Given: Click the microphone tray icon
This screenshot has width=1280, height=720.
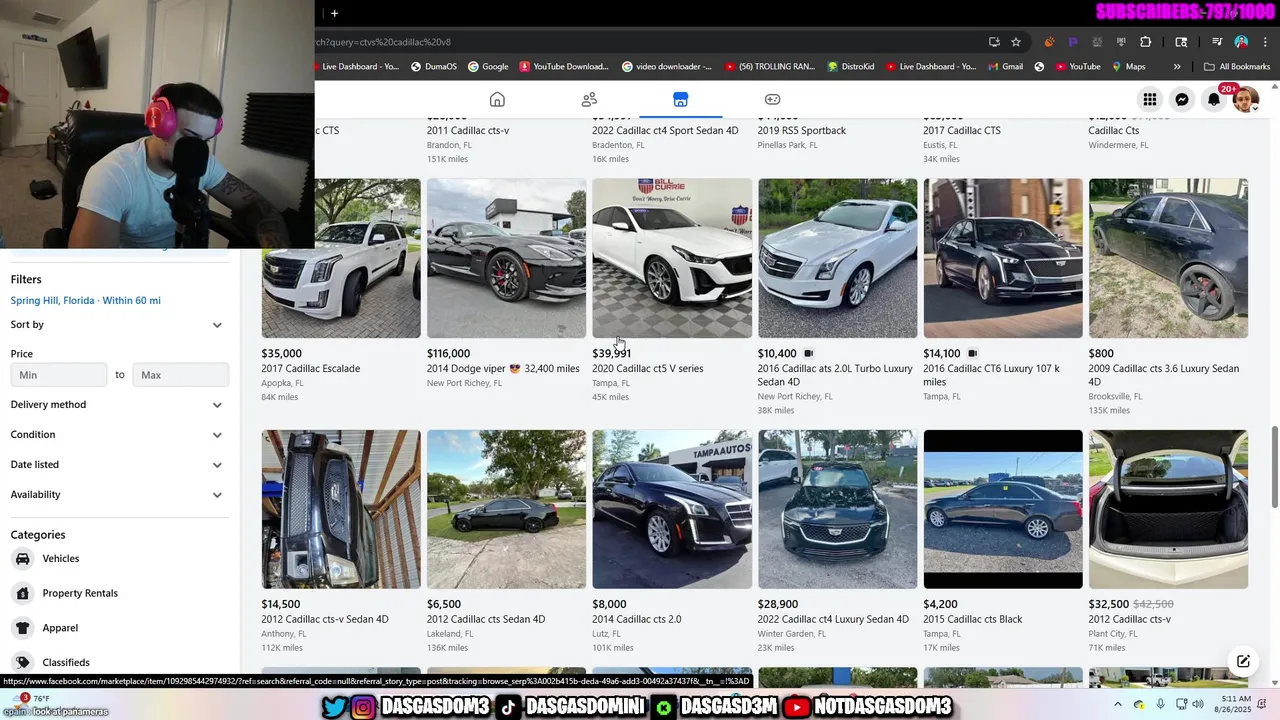Looking at the screenshot, I should pyautogui.click(x=1160, y=705).
